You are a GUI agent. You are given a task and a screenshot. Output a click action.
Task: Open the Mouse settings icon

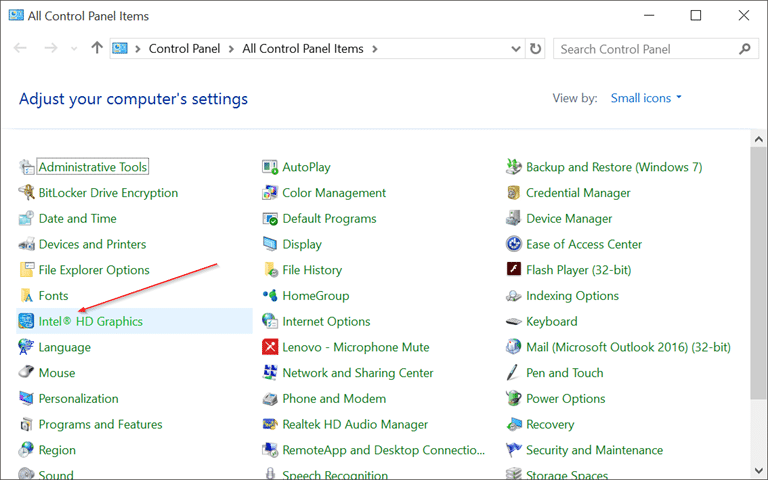(26, 373)
